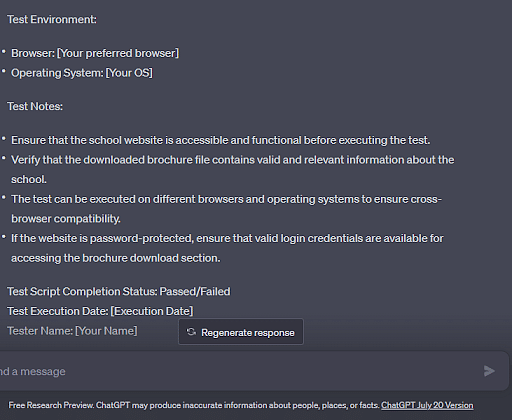Select the Operating System: Your OS bullet
This screenshot has height=420, width=512.
point(82,73)
